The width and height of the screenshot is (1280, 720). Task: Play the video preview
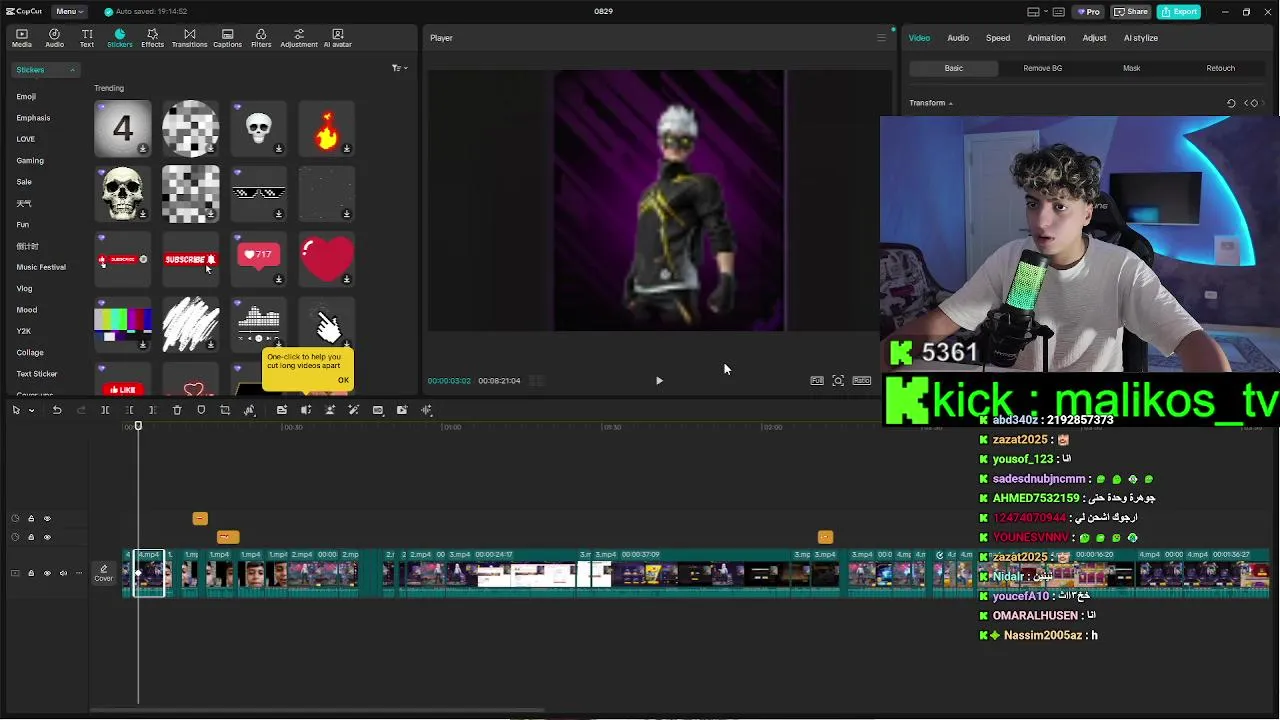click(x=659, y=381)
